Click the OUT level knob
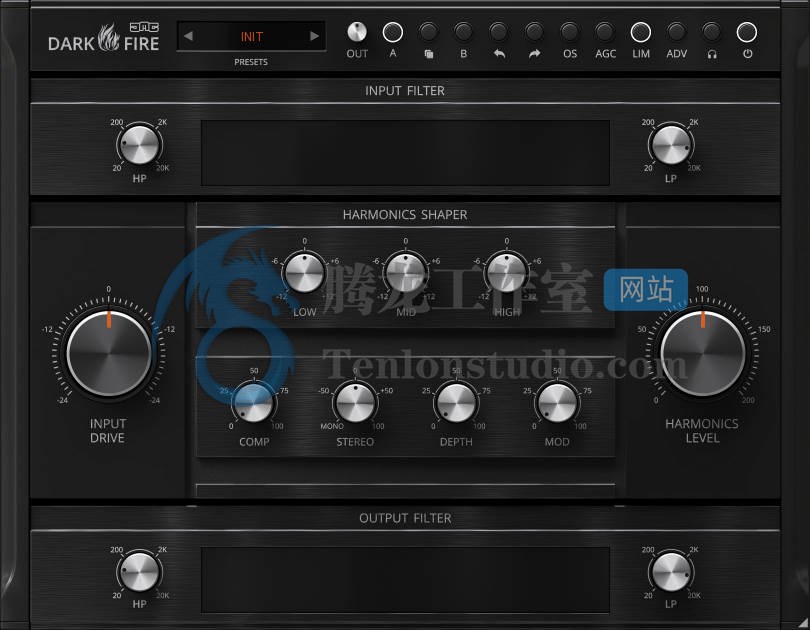This screenshot has width=810, height=630. pos(357,32)
